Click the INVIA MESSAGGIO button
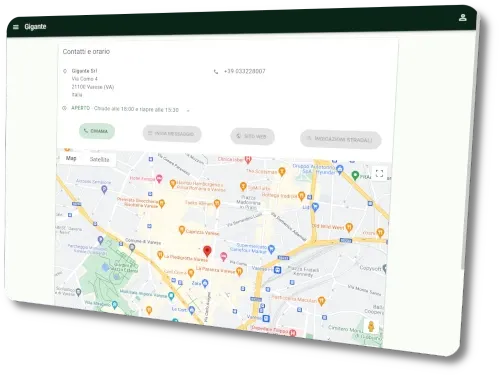This screenshot has width=500, height=377. [172, 134]
